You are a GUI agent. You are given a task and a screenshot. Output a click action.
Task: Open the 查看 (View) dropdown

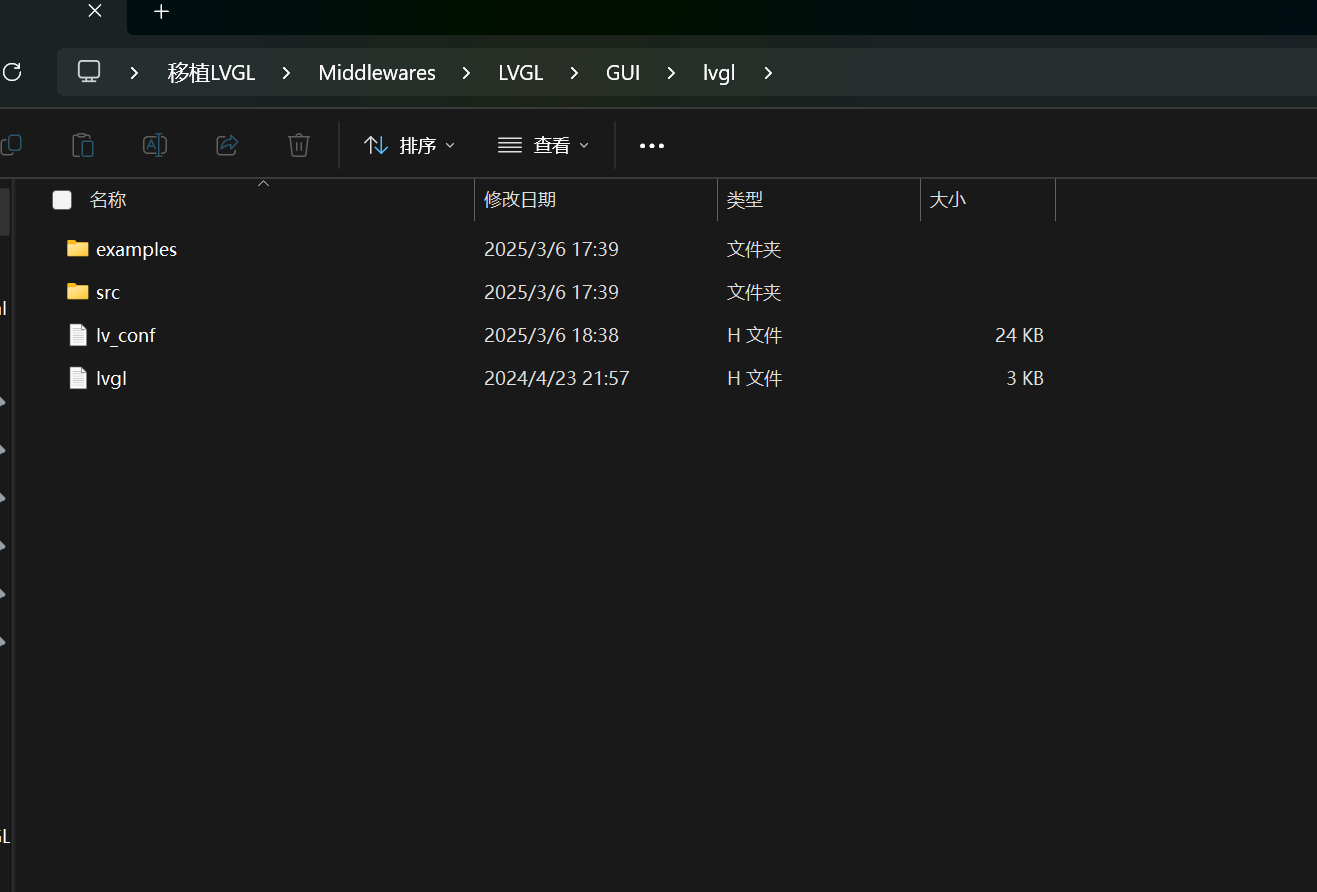pos(542,145)
